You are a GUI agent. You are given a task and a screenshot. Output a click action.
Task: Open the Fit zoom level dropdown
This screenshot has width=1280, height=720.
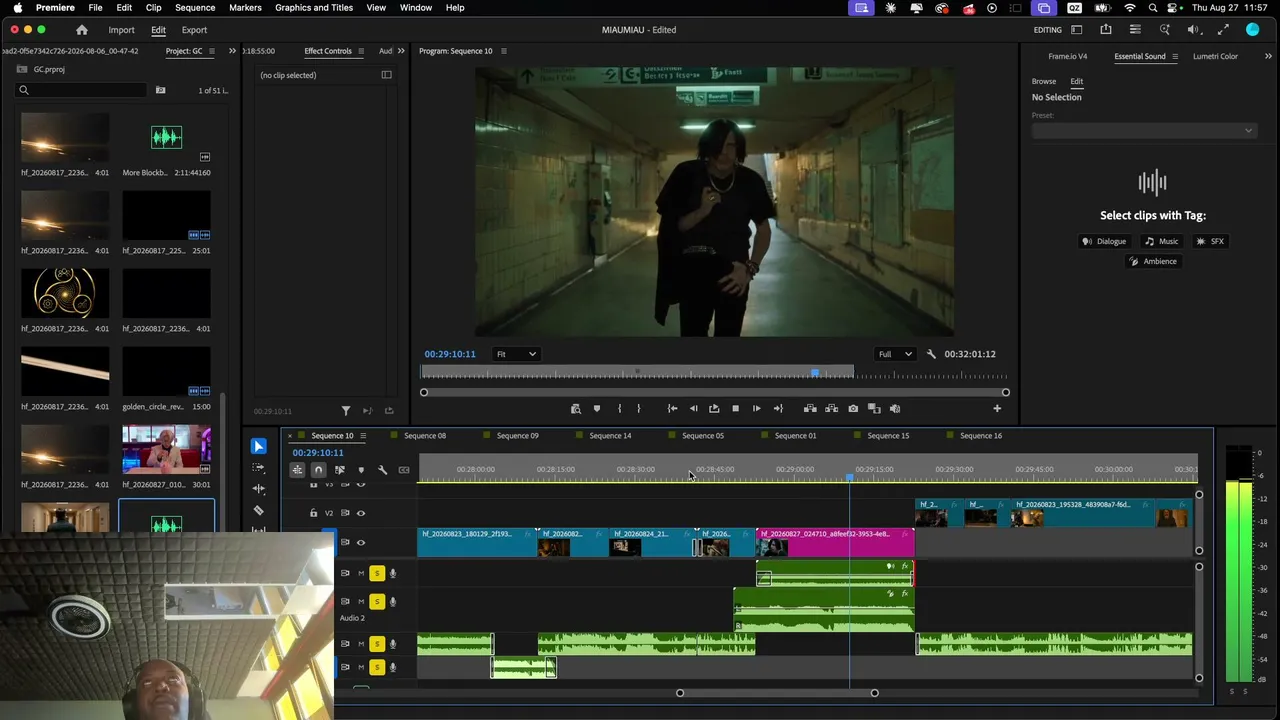tap(517, 354)
